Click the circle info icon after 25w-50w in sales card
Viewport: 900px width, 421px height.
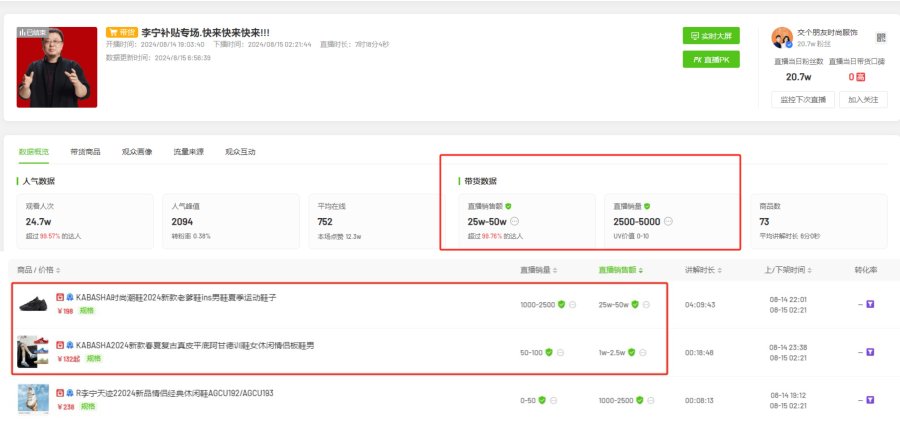(514, 221)
